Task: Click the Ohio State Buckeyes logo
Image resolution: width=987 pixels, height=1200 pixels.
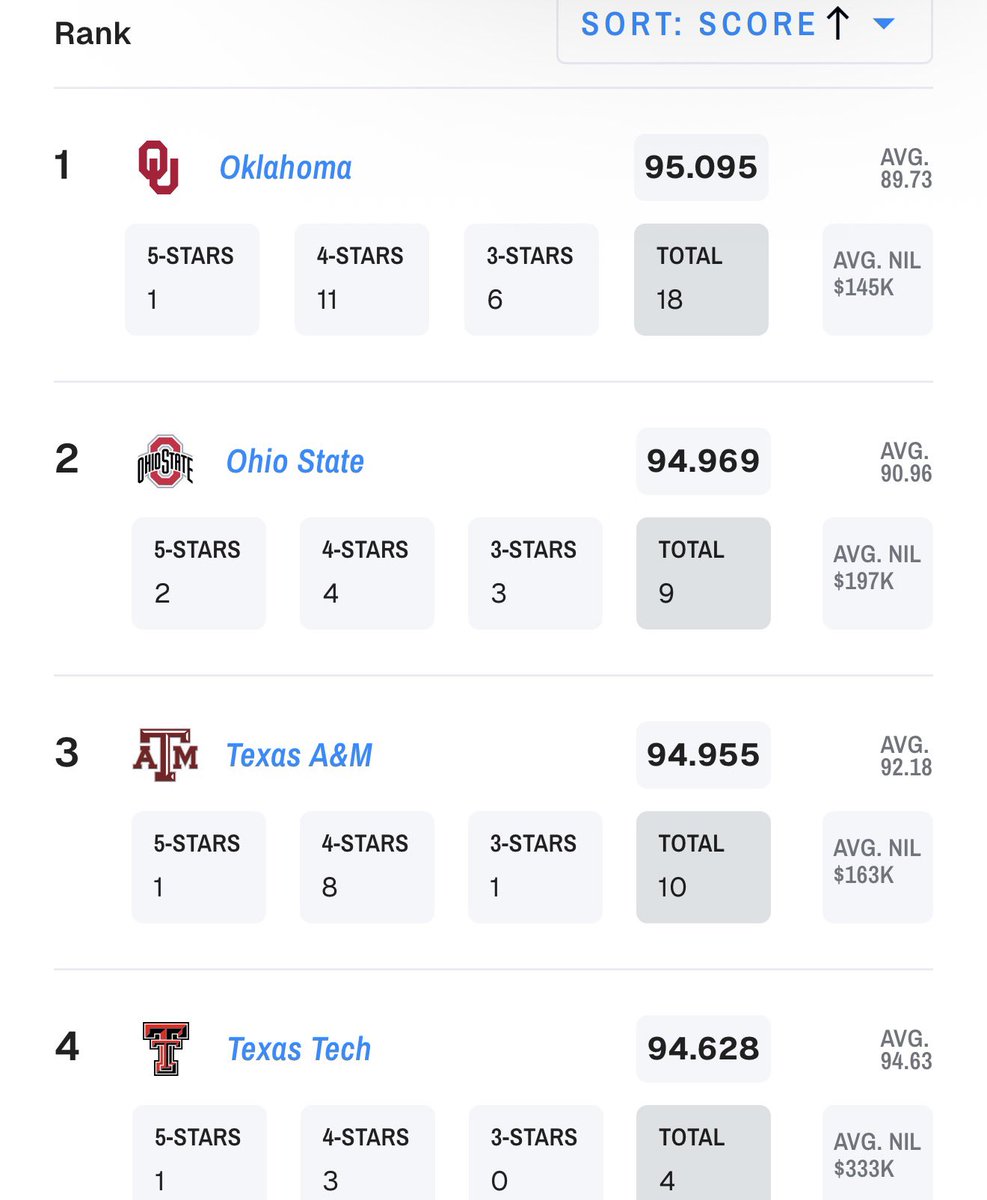Action: coord(165,461)
